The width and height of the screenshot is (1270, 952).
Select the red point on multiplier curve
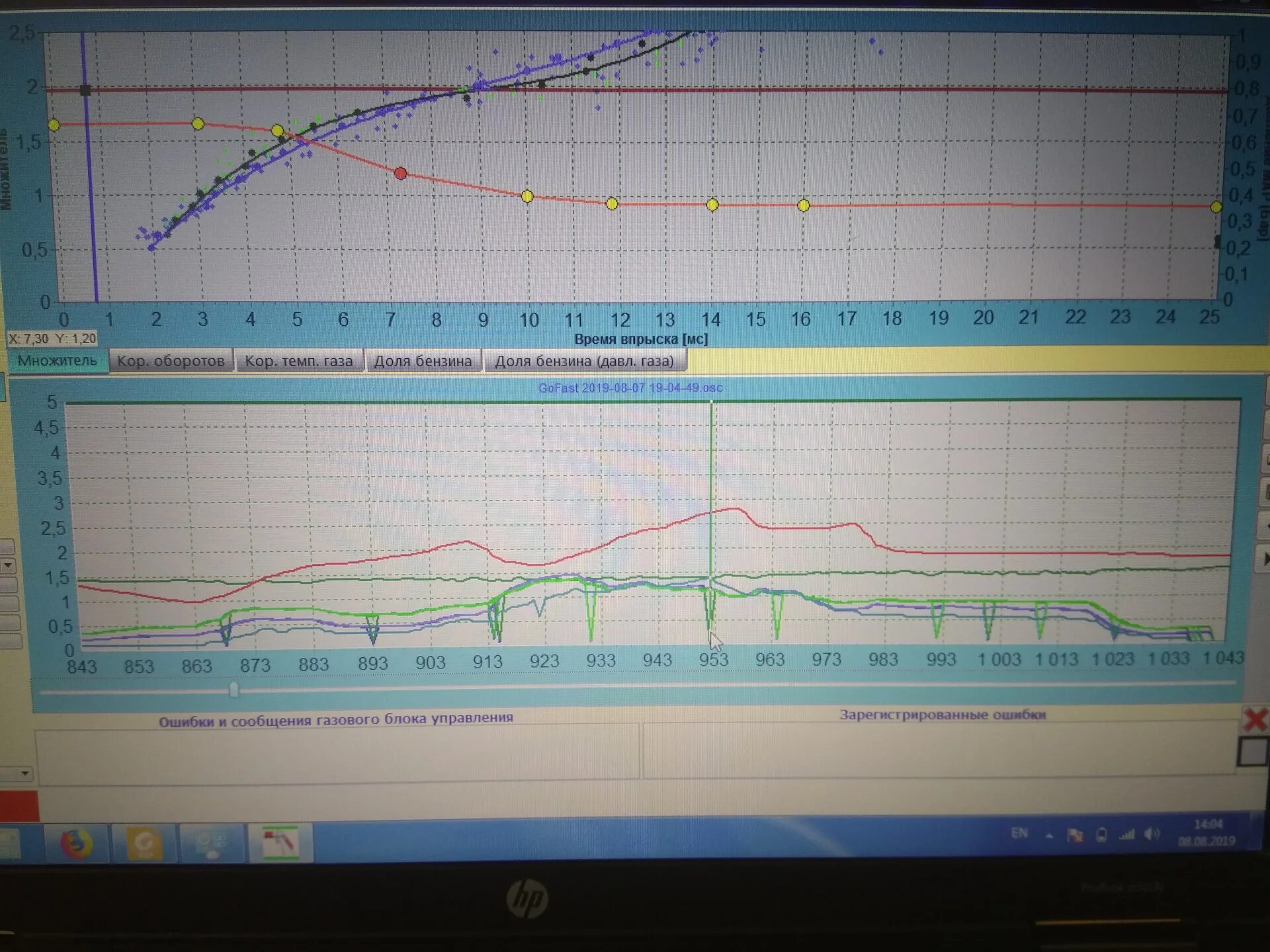point(400,173)
